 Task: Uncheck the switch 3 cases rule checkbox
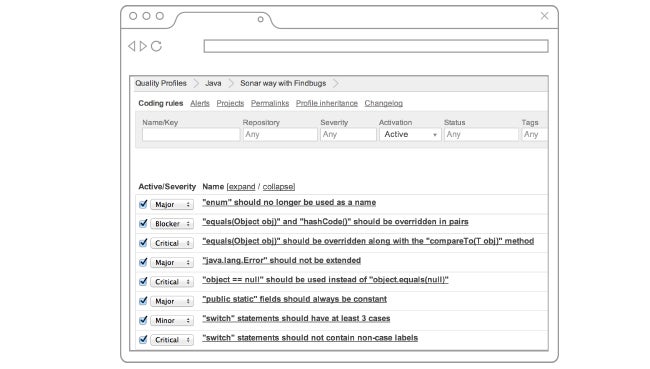coord(143,320)
